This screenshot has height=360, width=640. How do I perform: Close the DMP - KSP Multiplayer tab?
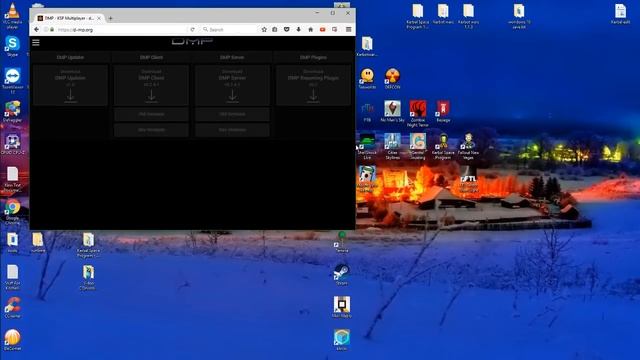pyautogui.click(x=99, y=18)
